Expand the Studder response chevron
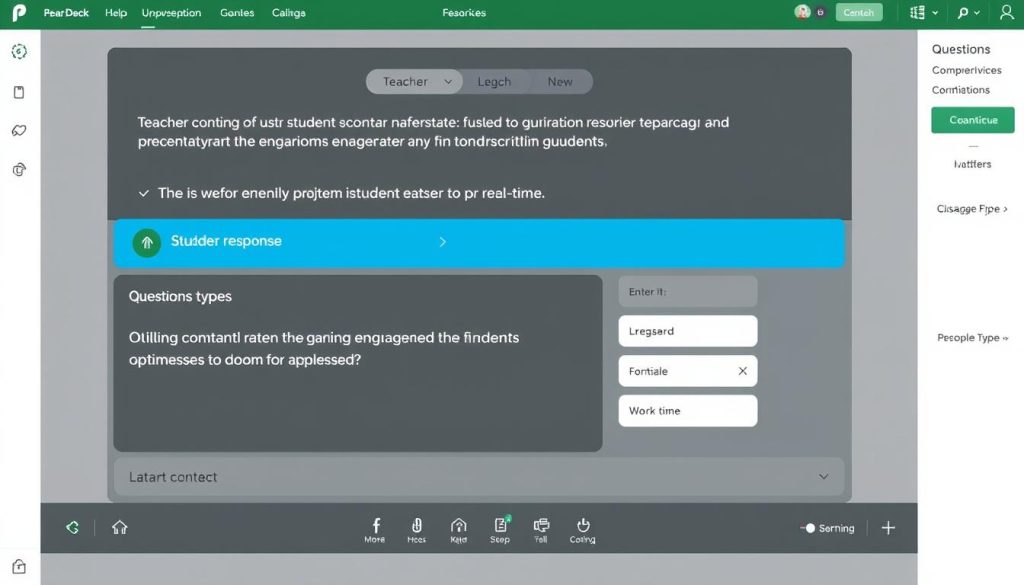1024x585 pixels. 442,242
